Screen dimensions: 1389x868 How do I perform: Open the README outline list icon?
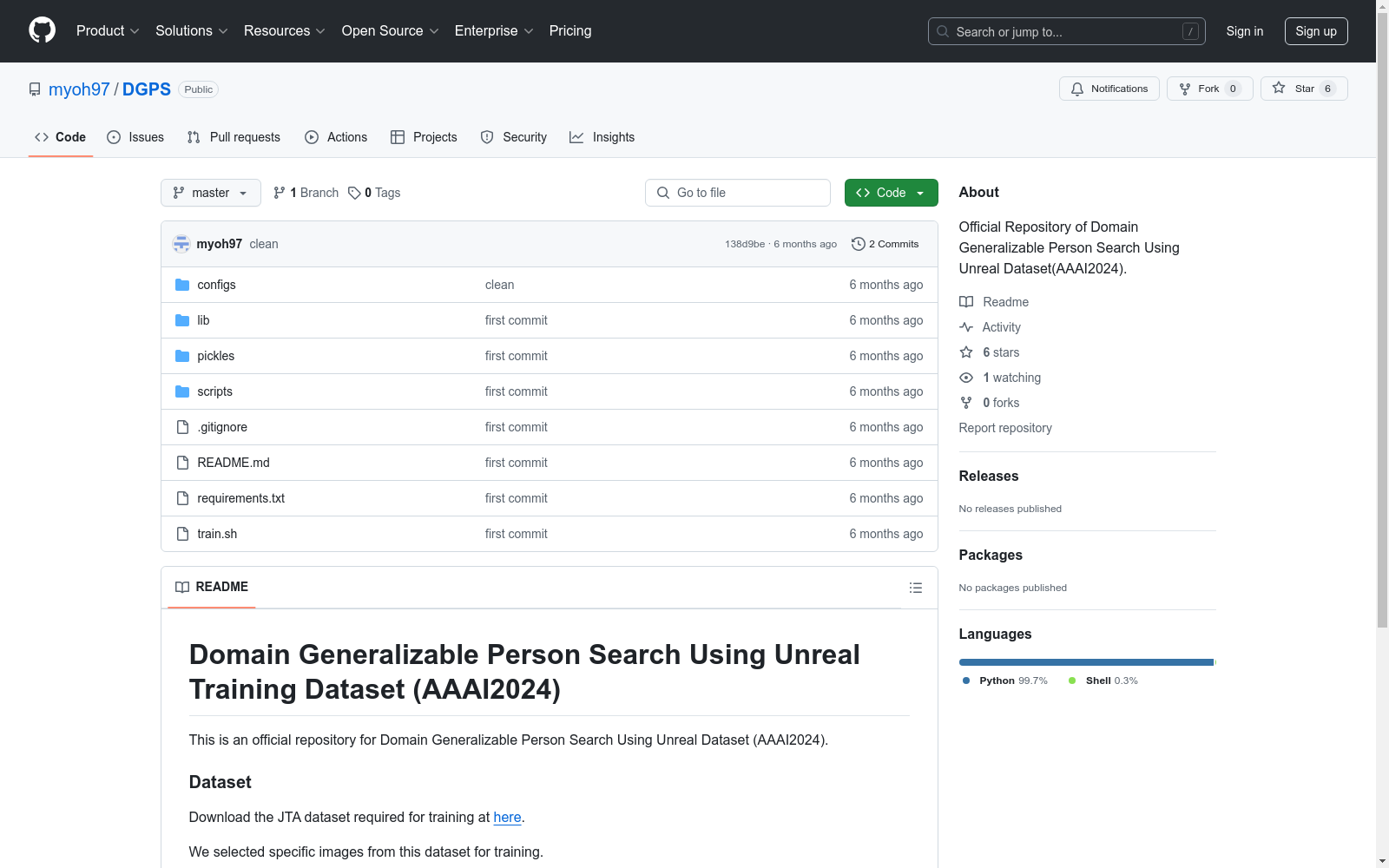click(916, 588)
